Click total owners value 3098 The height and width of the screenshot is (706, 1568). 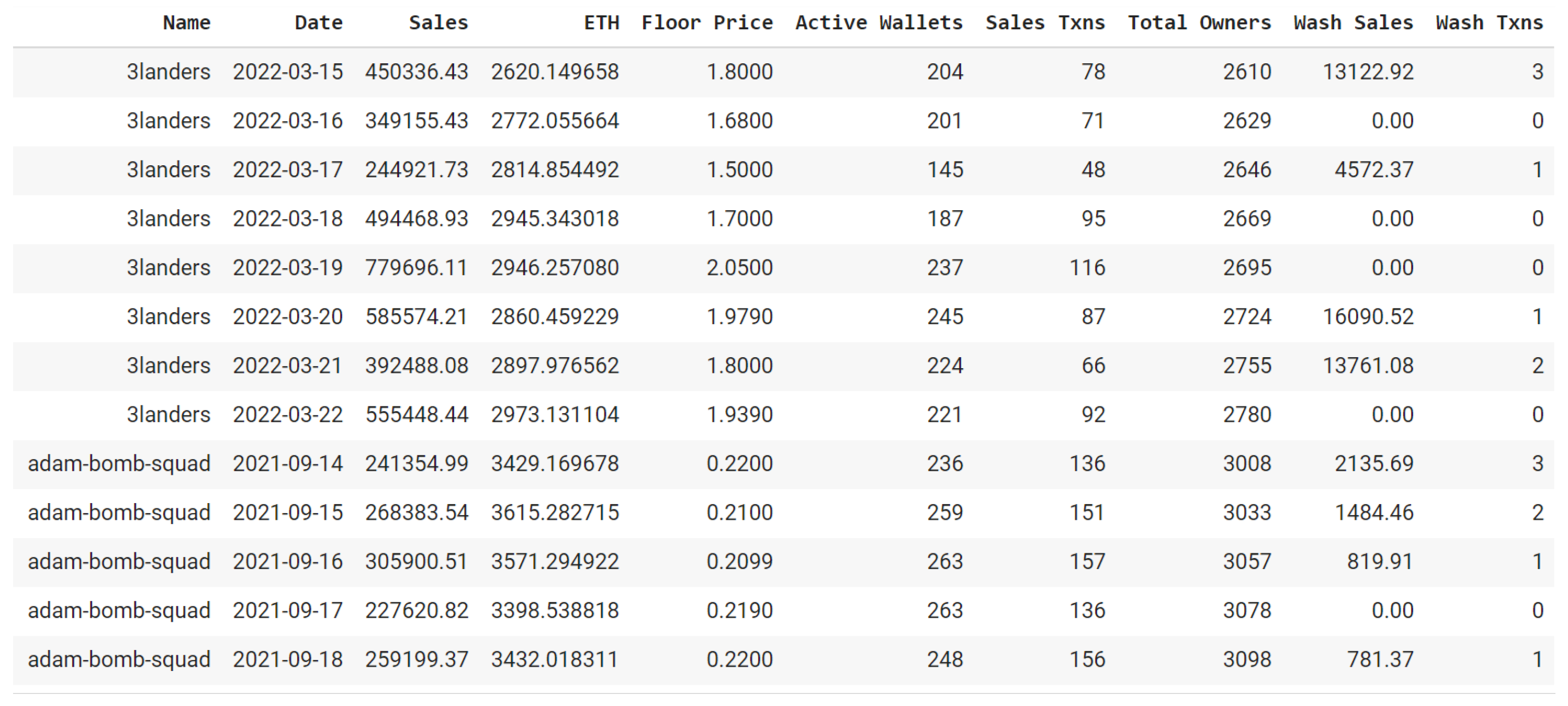1247,659
